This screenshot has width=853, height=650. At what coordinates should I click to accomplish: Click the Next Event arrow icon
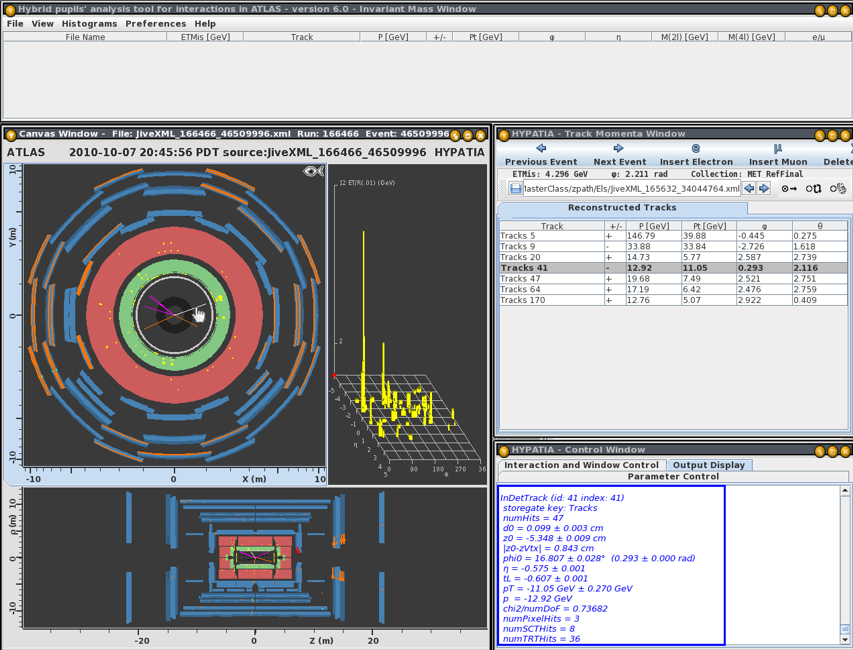click(x=619, y=149)
